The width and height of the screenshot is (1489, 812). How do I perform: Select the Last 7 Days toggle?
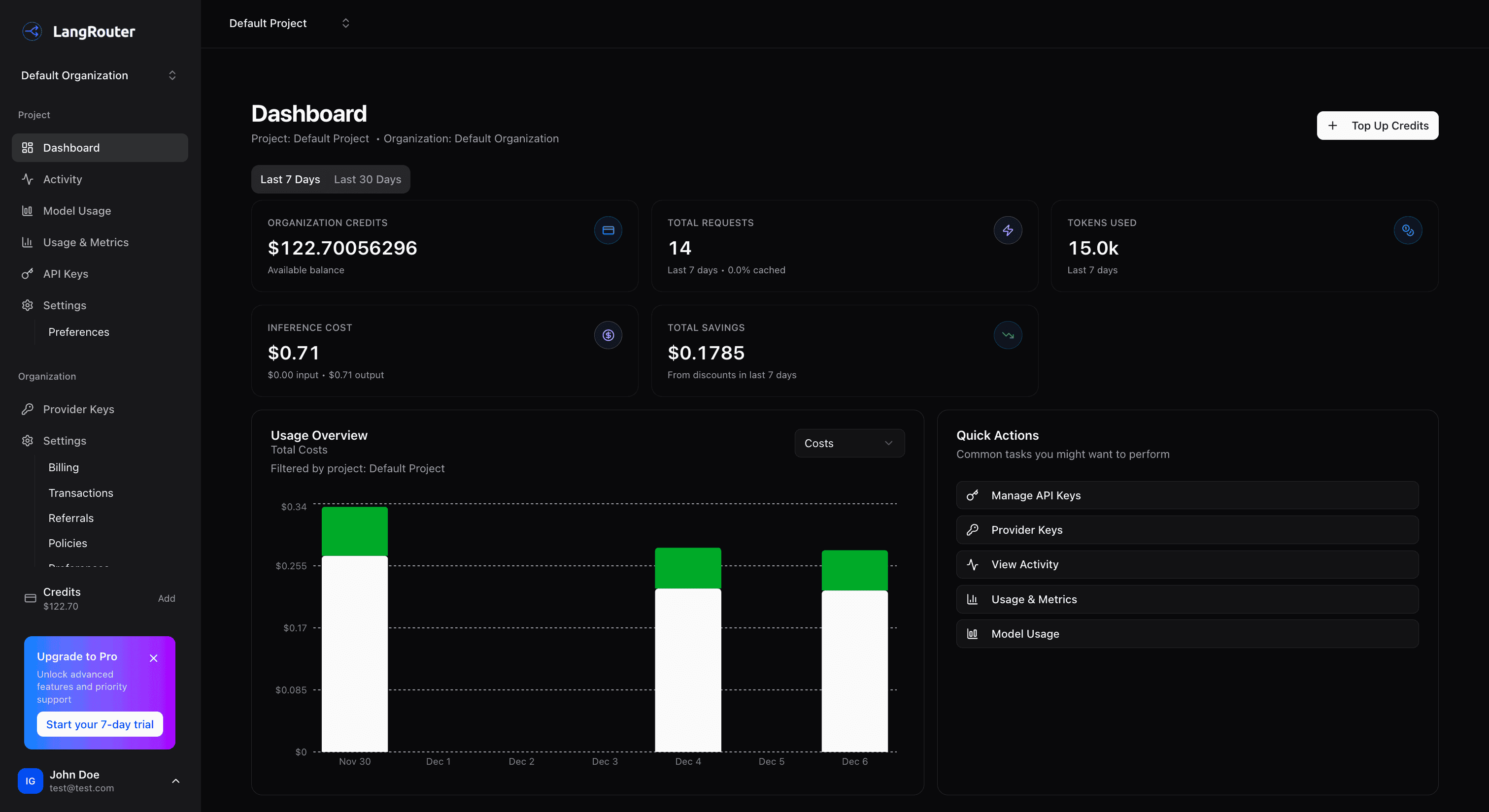pos(290,179)
